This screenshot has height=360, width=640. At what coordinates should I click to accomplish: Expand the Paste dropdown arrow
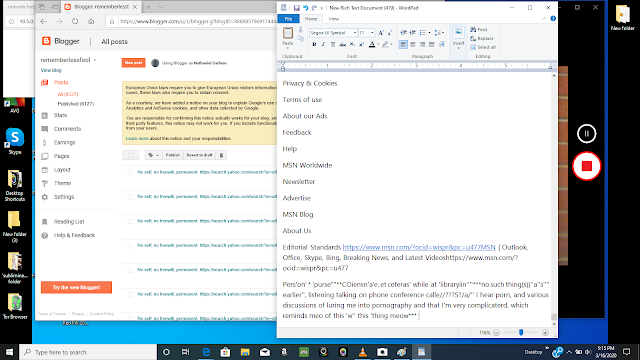coord(288,48)
